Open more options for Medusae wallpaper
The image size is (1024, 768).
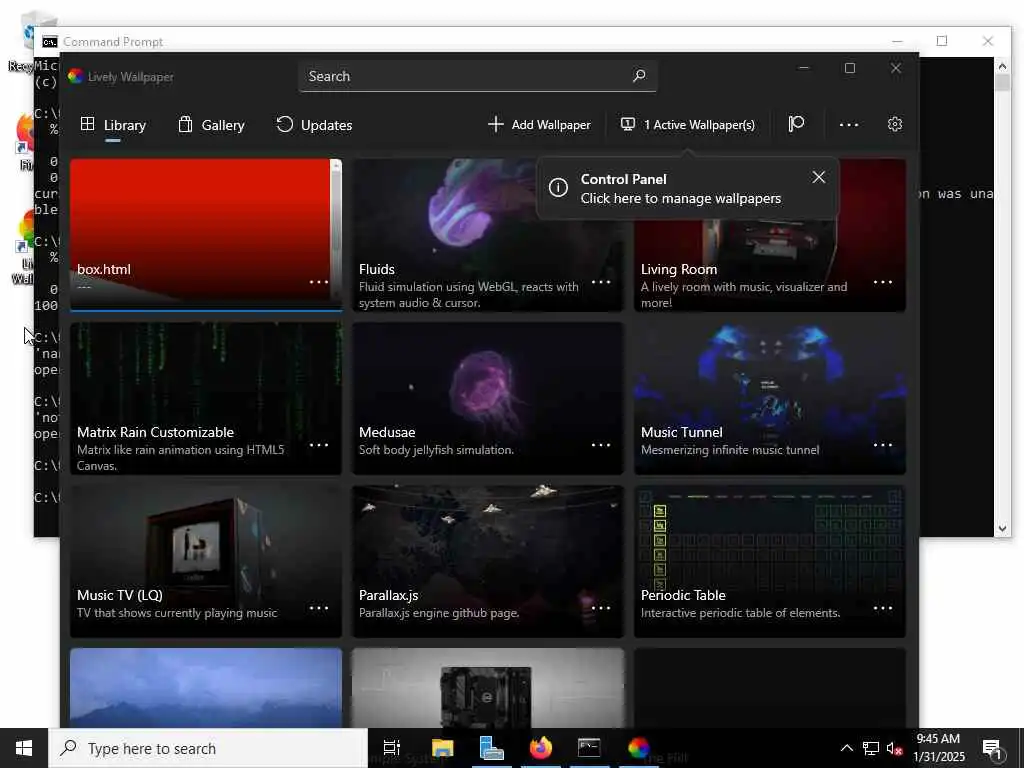(601, 445)
